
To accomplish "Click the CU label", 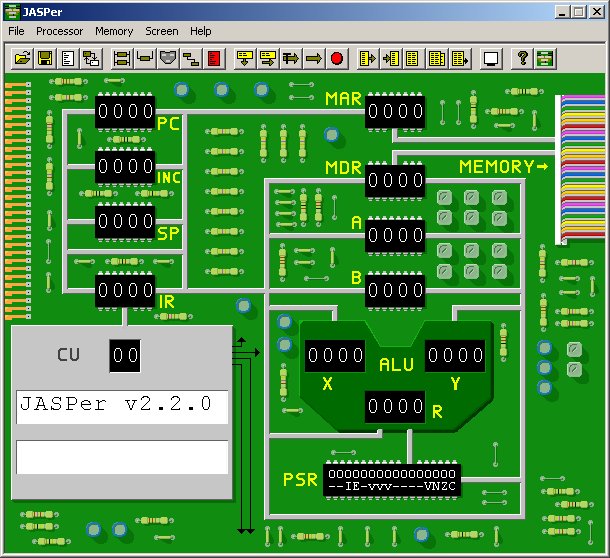I will 68,355.
